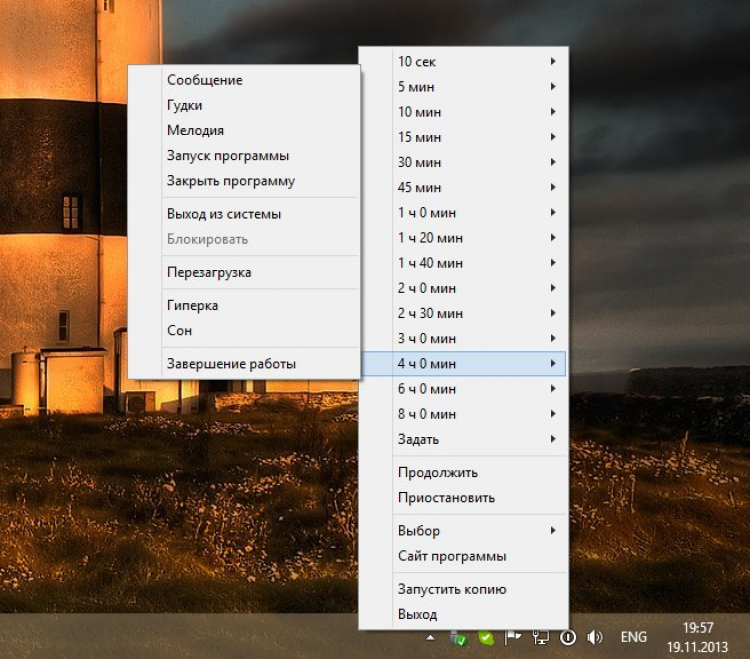Viewport: 750px width, 659px height.
Task: Select Гудки in the submenu
Action: pyautogui.click(x=244, y=105)
